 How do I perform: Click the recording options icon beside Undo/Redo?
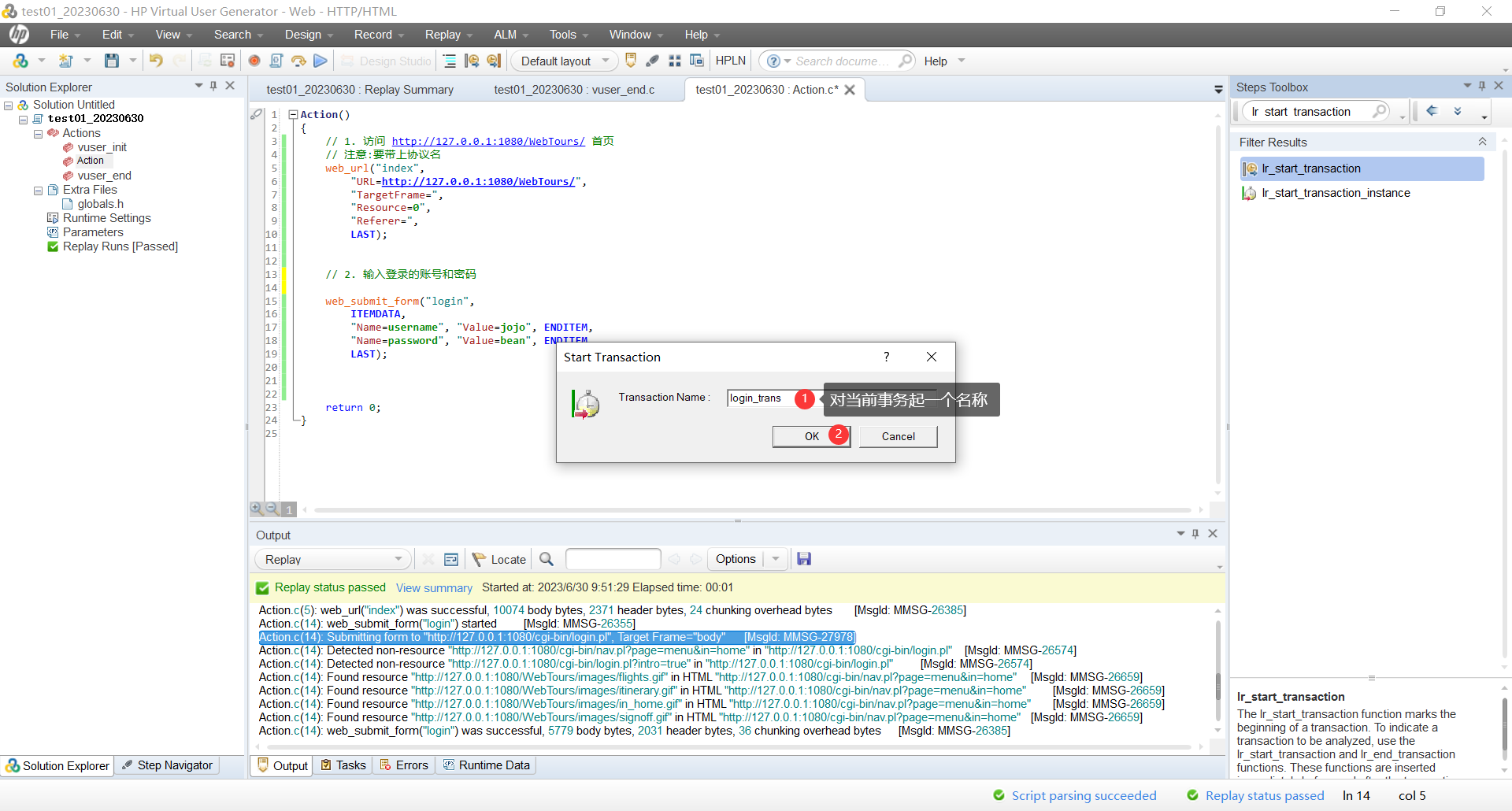tap(228, 61)
